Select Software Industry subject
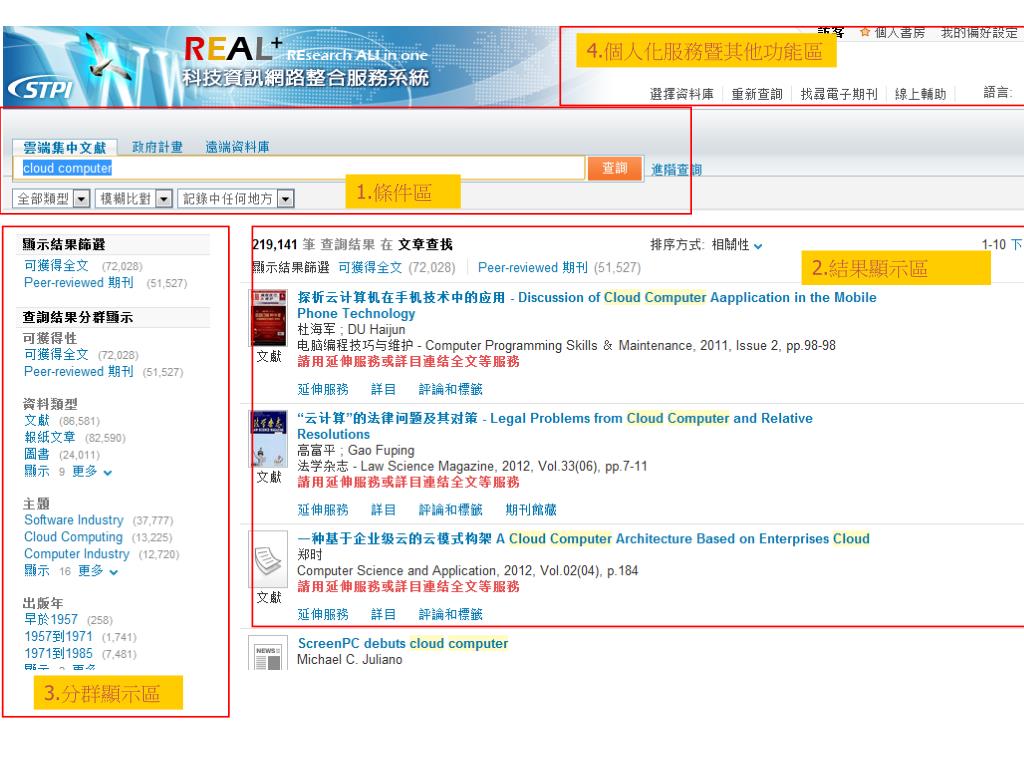Image resolution: width=1024 pixels, height=768 pixels. pos(74,520)
